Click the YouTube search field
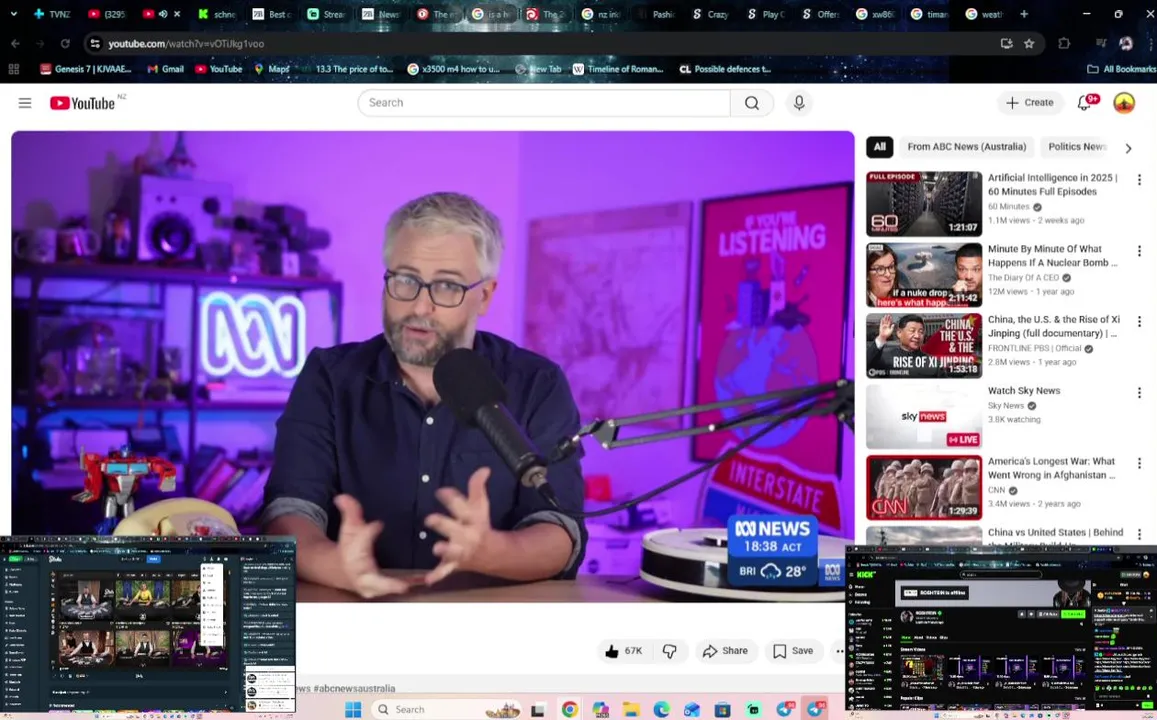1157x720 pixels. 545,103
